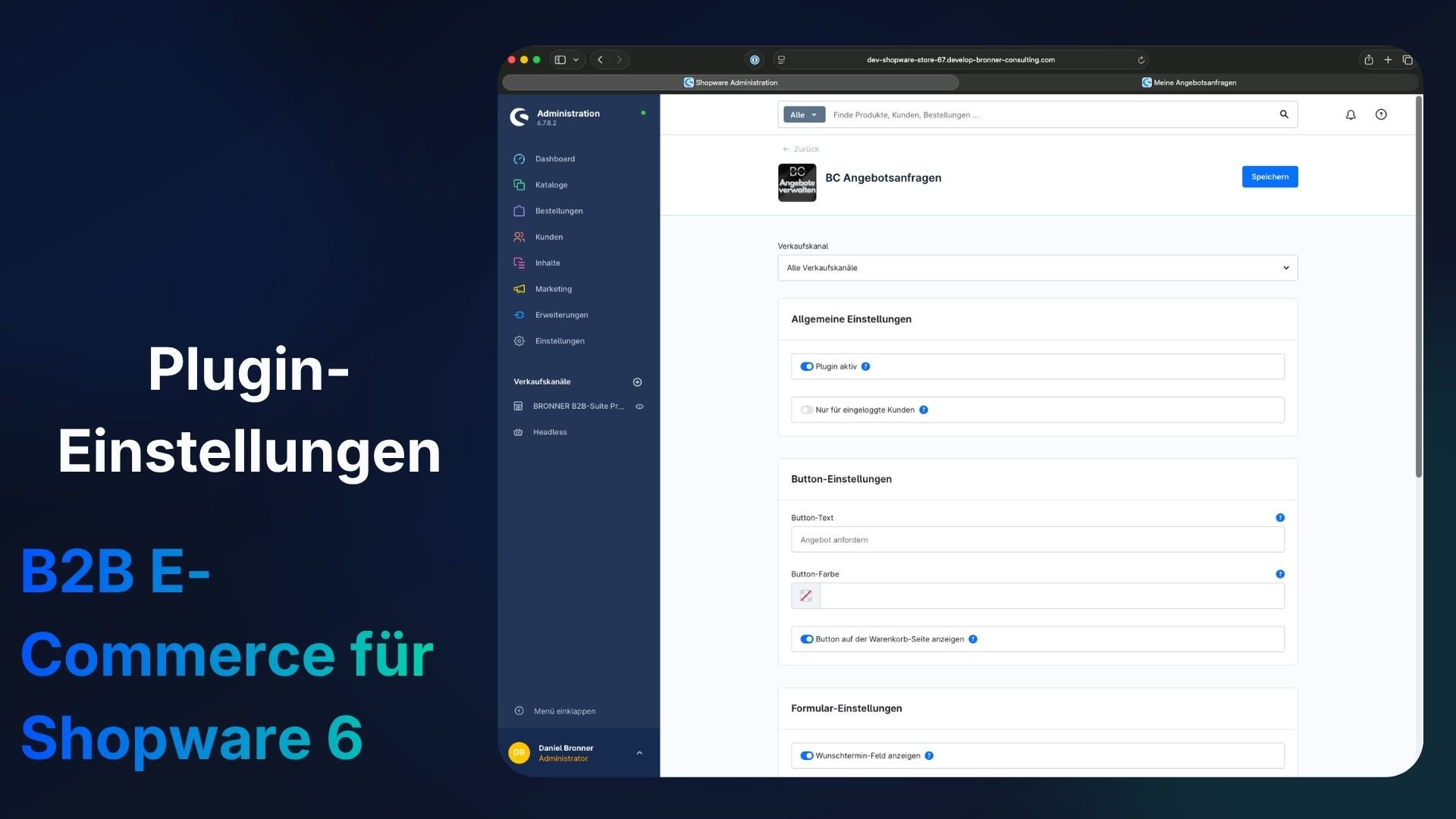Show the tab overview icon
Screen dimensions: 1456x819
click(1407, 60)
